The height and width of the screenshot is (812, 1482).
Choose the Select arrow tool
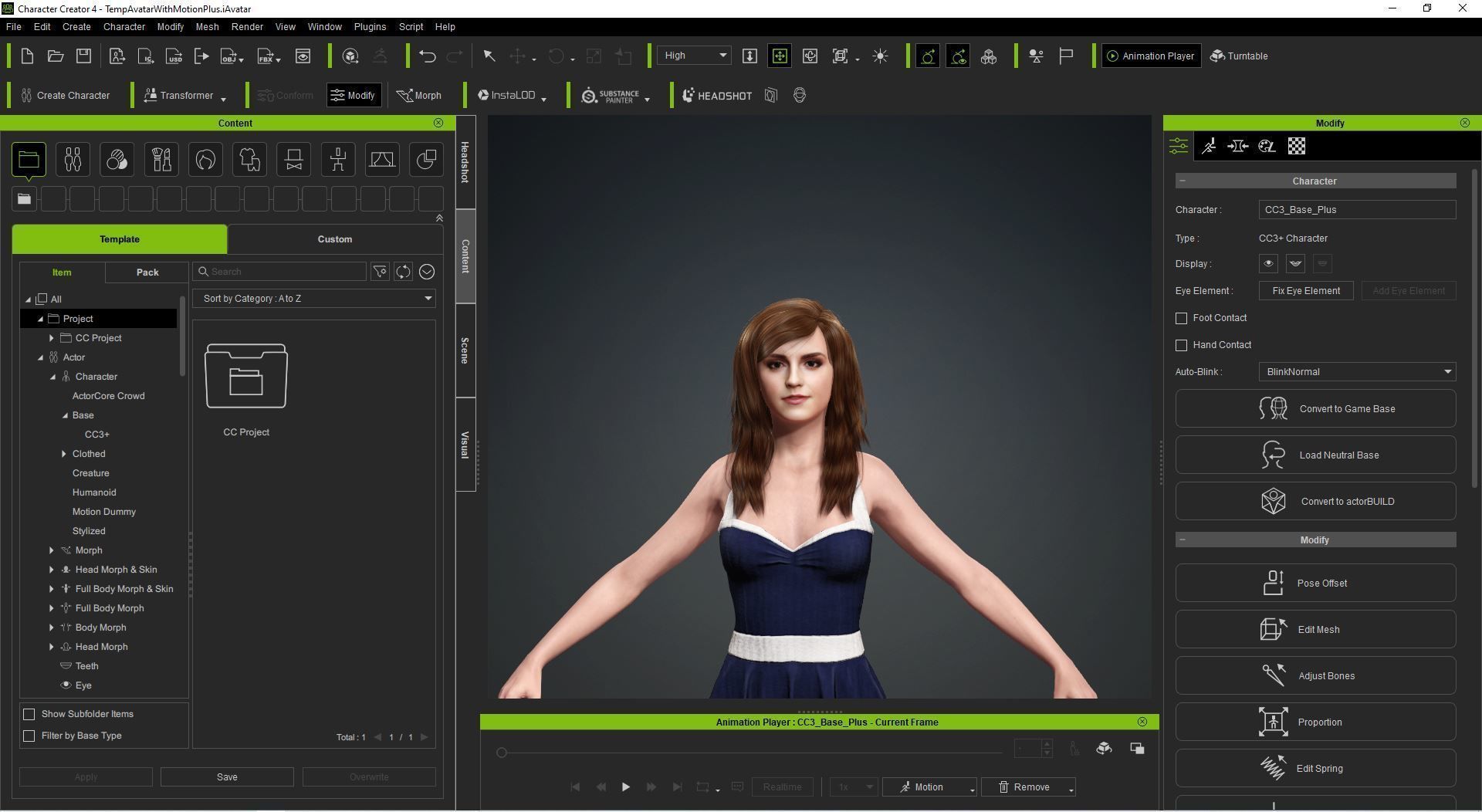pos(489,56)
